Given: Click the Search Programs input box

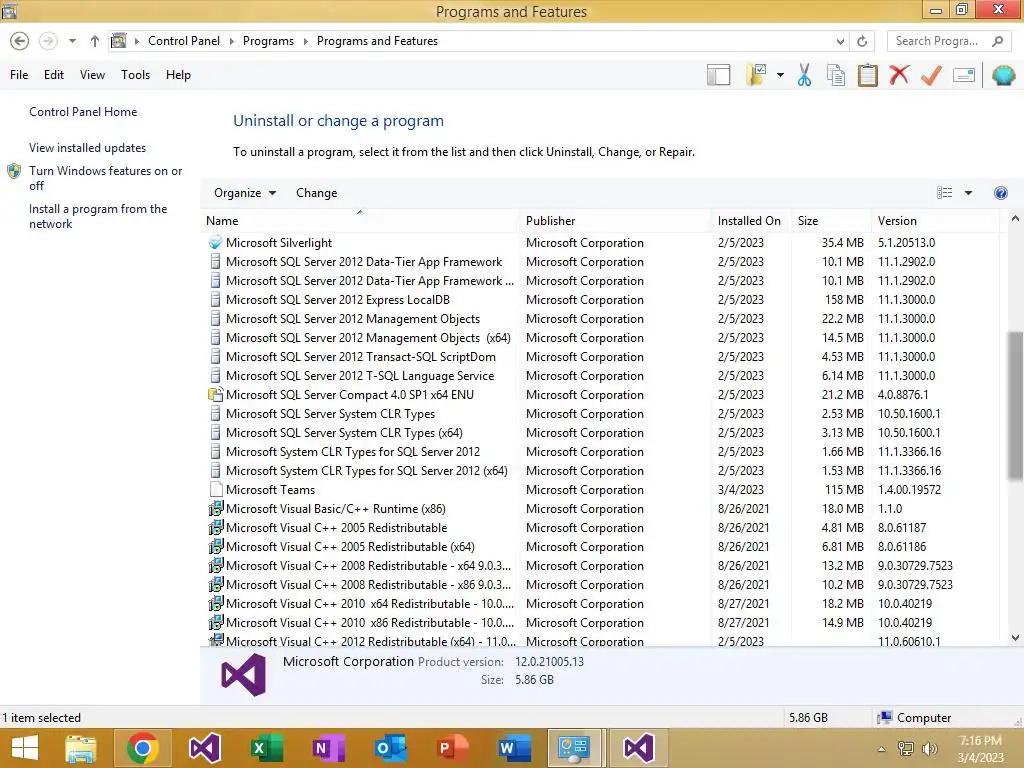Looking at the screenshot, I should coord(937,41).
